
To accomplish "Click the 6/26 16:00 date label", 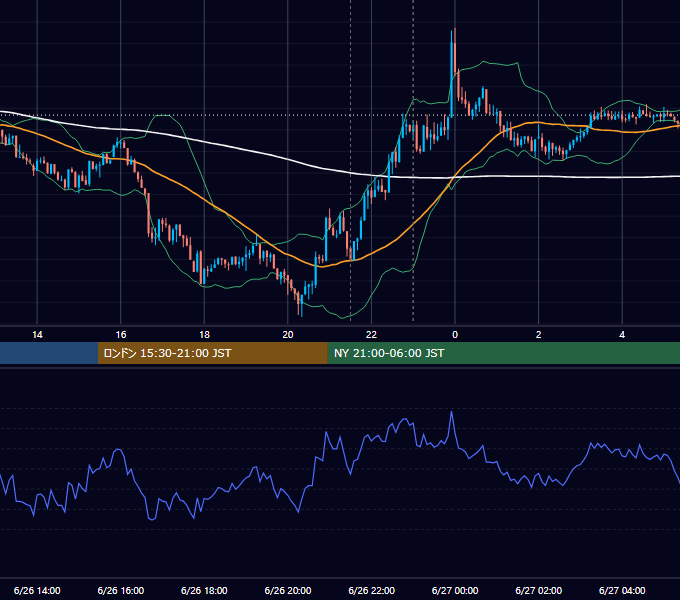I will [x=121, y=590].
